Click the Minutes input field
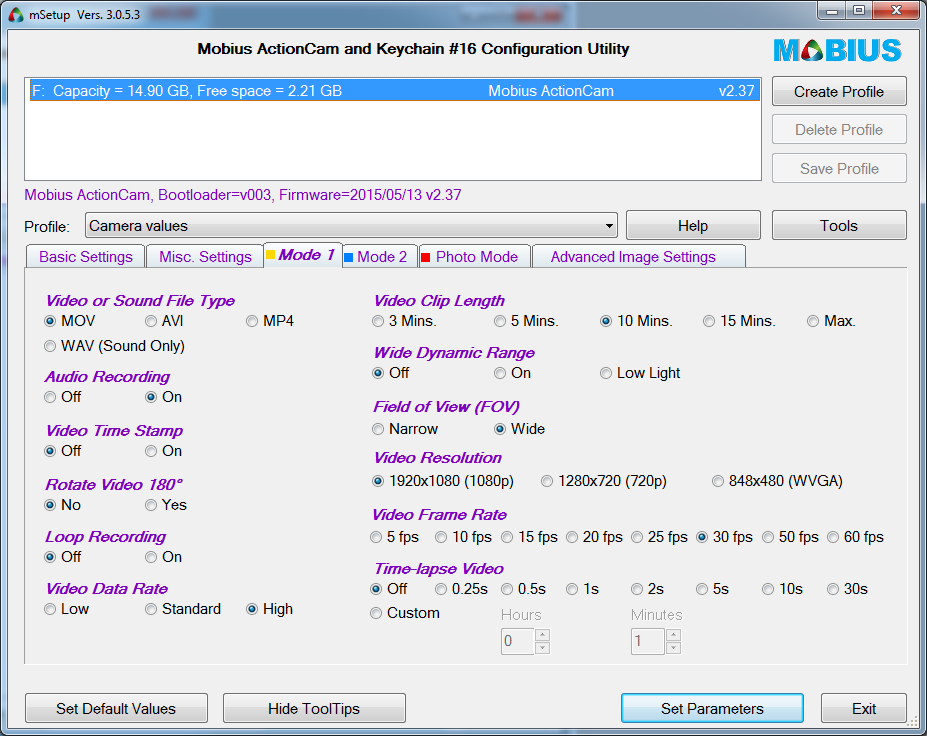 [648, 641]
